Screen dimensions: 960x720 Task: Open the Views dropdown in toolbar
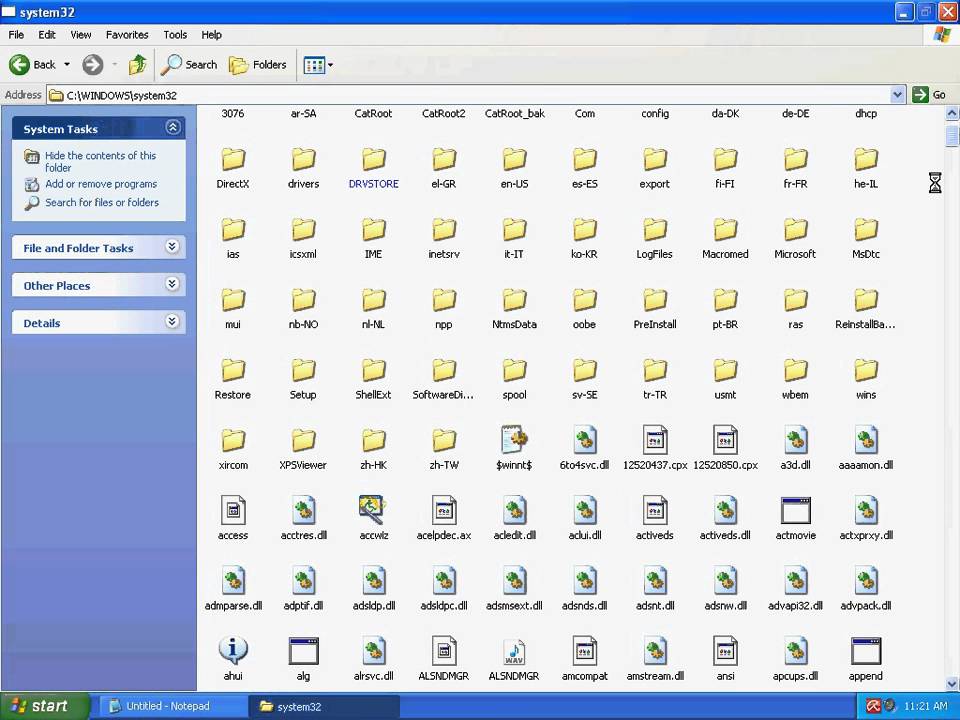tap(318, 64)
